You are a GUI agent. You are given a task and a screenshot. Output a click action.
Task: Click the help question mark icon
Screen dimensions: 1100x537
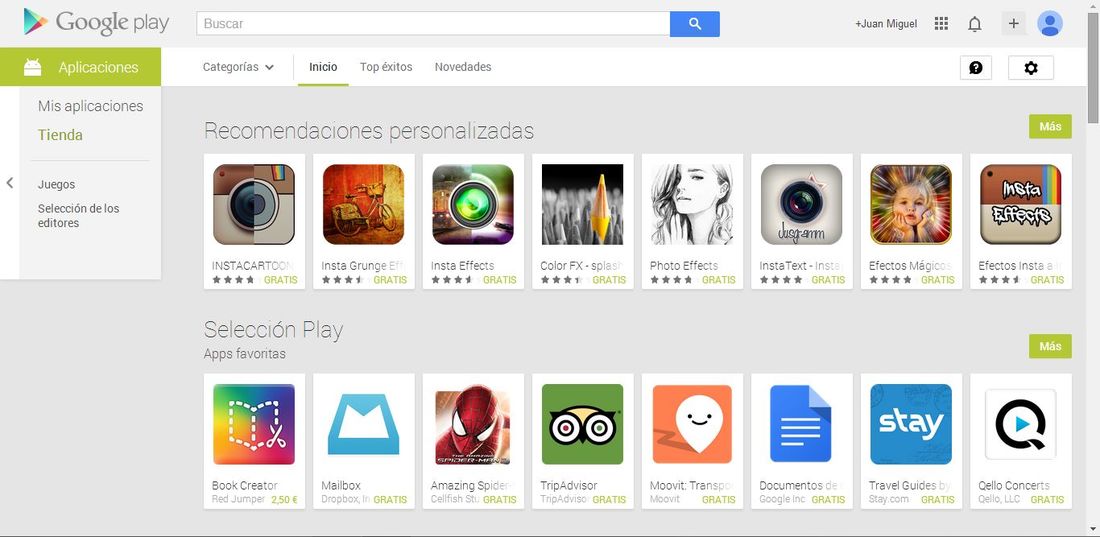click(975, 67)
